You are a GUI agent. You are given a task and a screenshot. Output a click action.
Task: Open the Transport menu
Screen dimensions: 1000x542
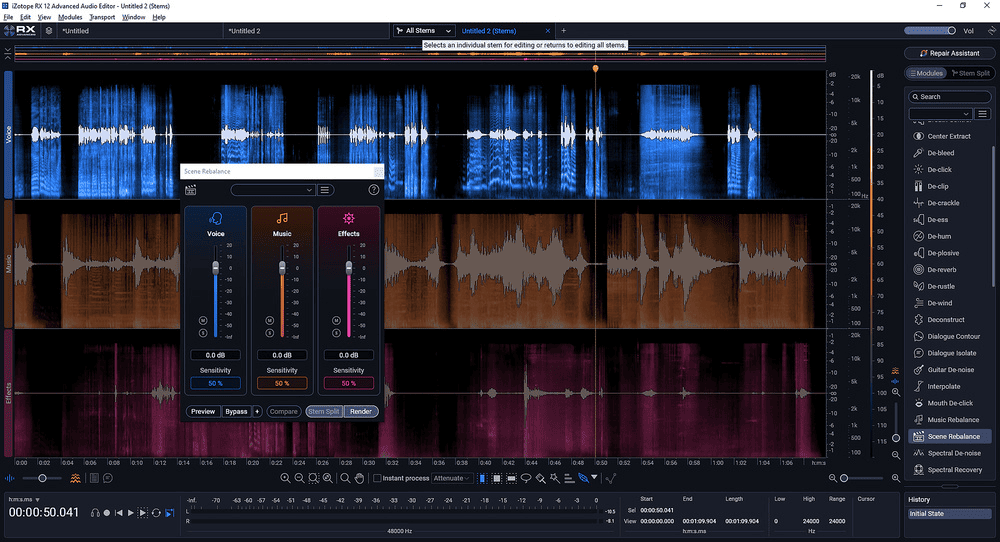pos(102,17)
